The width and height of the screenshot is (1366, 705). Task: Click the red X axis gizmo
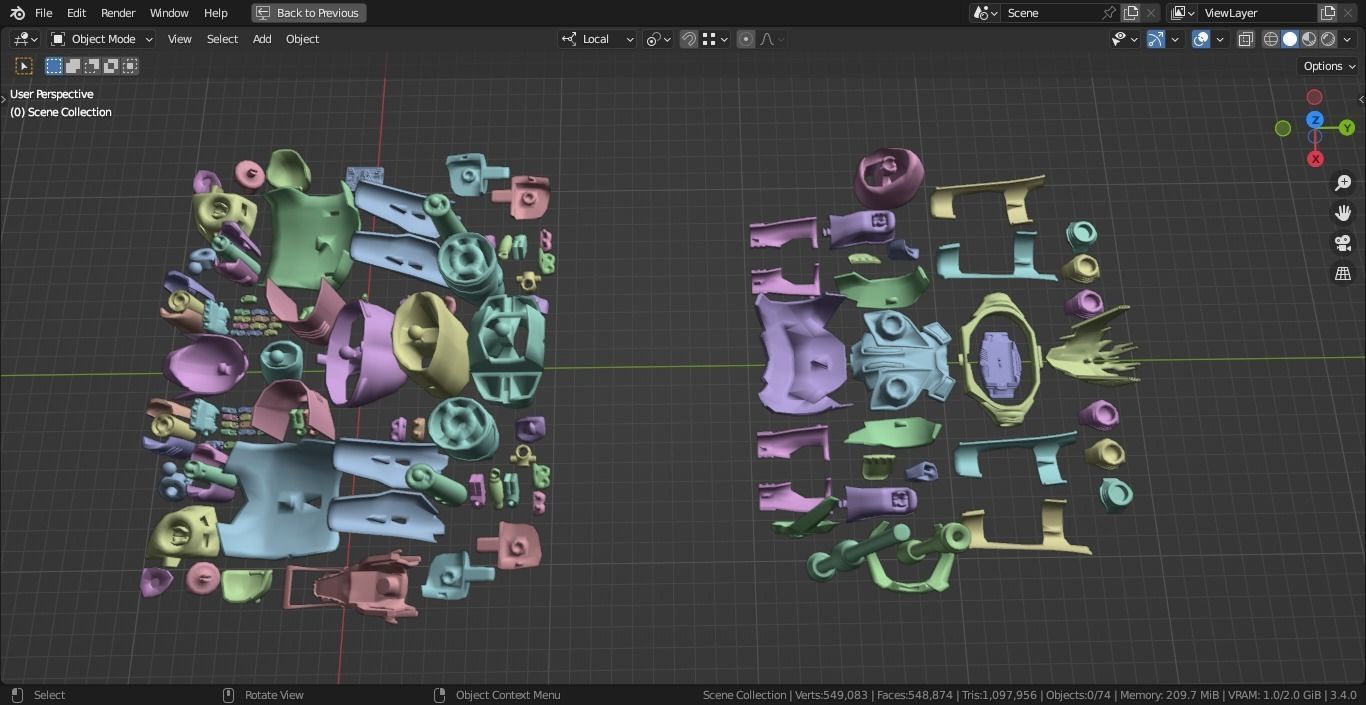point(1315,159)
